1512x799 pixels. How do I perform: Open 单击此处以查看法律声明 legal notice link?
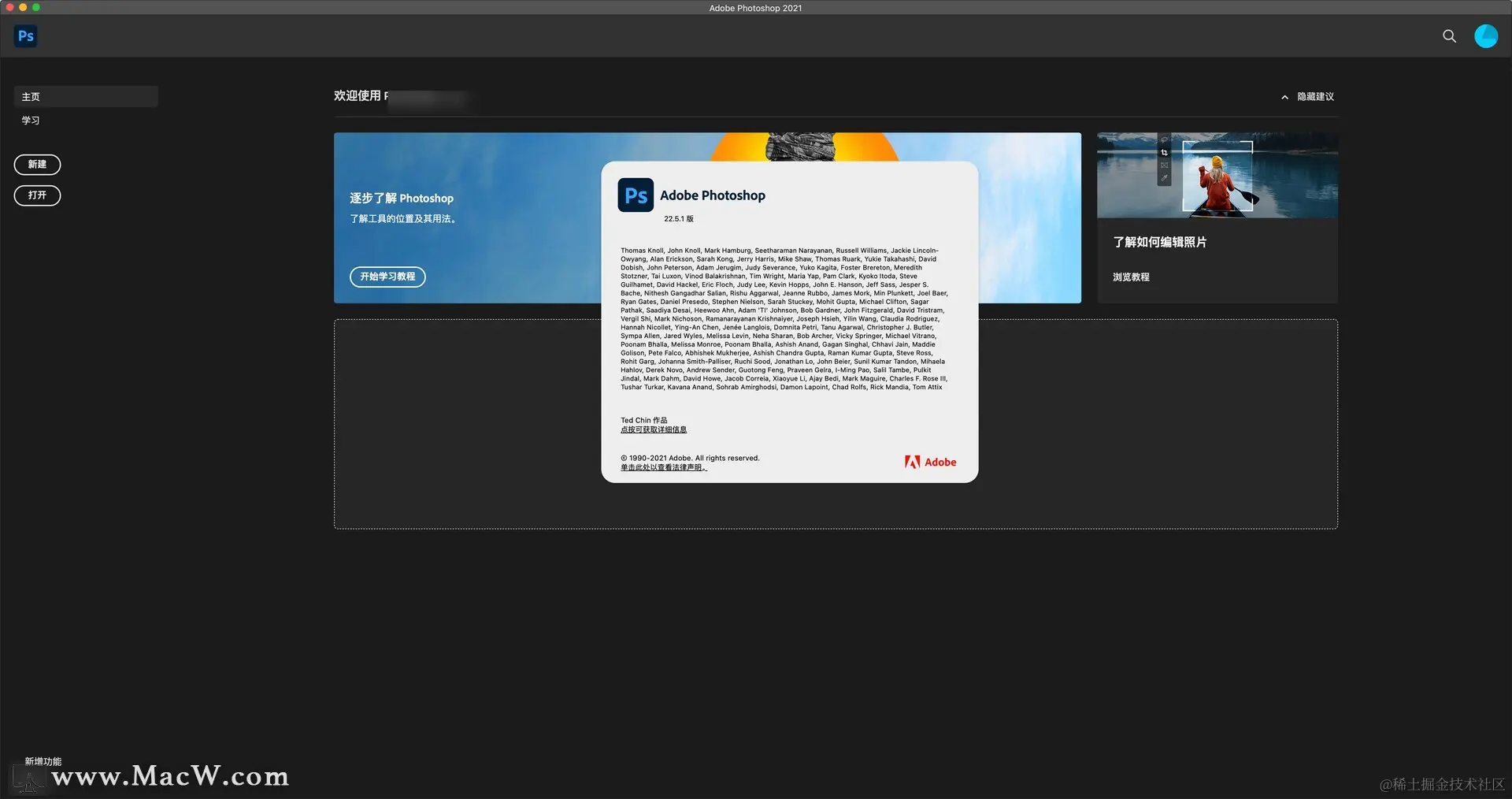(664, 467)
